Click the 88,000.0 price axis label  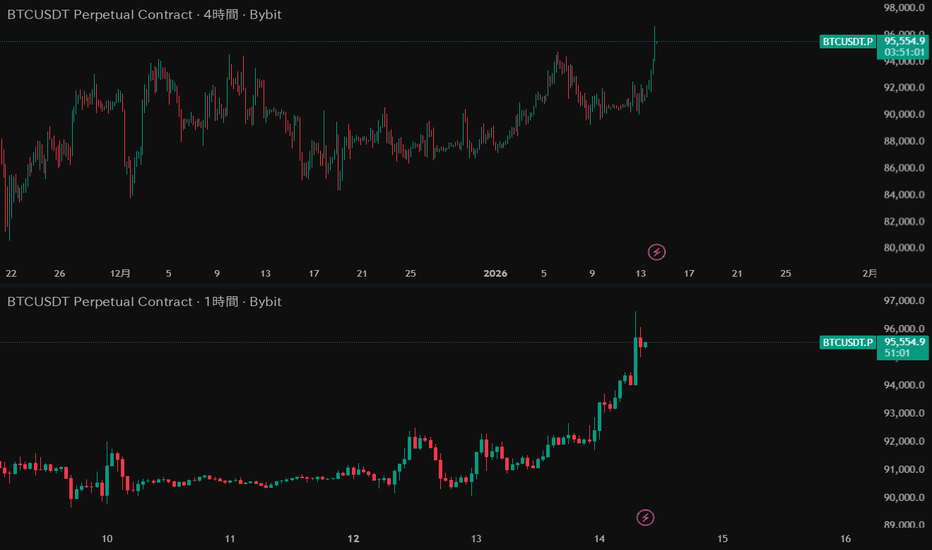pos(904,141)
